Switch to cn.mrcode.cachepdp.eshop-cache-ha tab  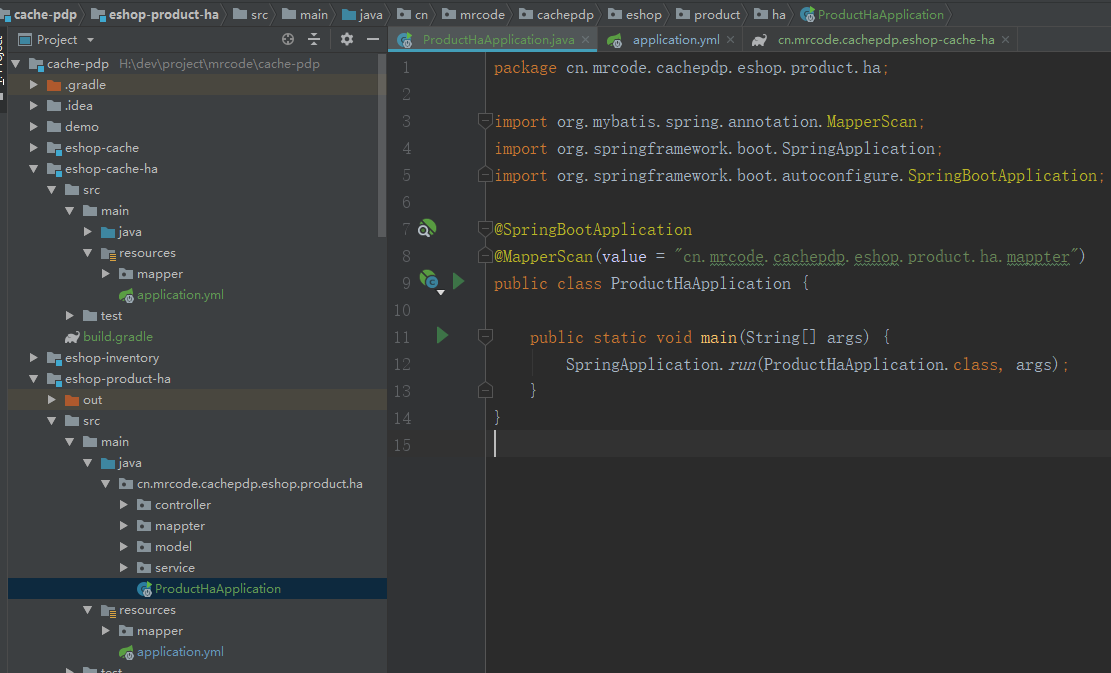(x=885, y=40)
